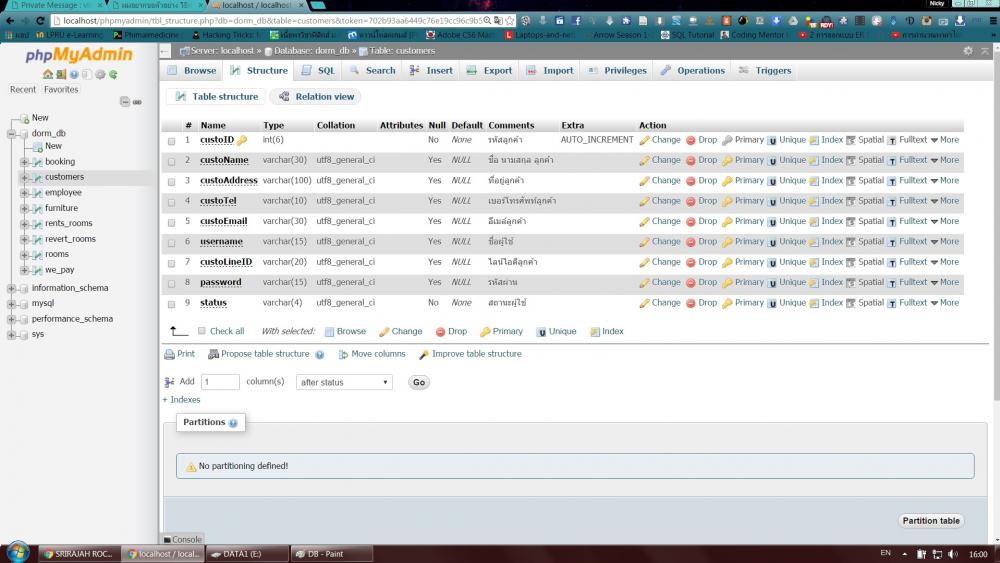Image resolution: width=1000 pixels, height=563 pixels.
Task: Tick checkbox for custoAddress column
Action: tap(172, 182)
